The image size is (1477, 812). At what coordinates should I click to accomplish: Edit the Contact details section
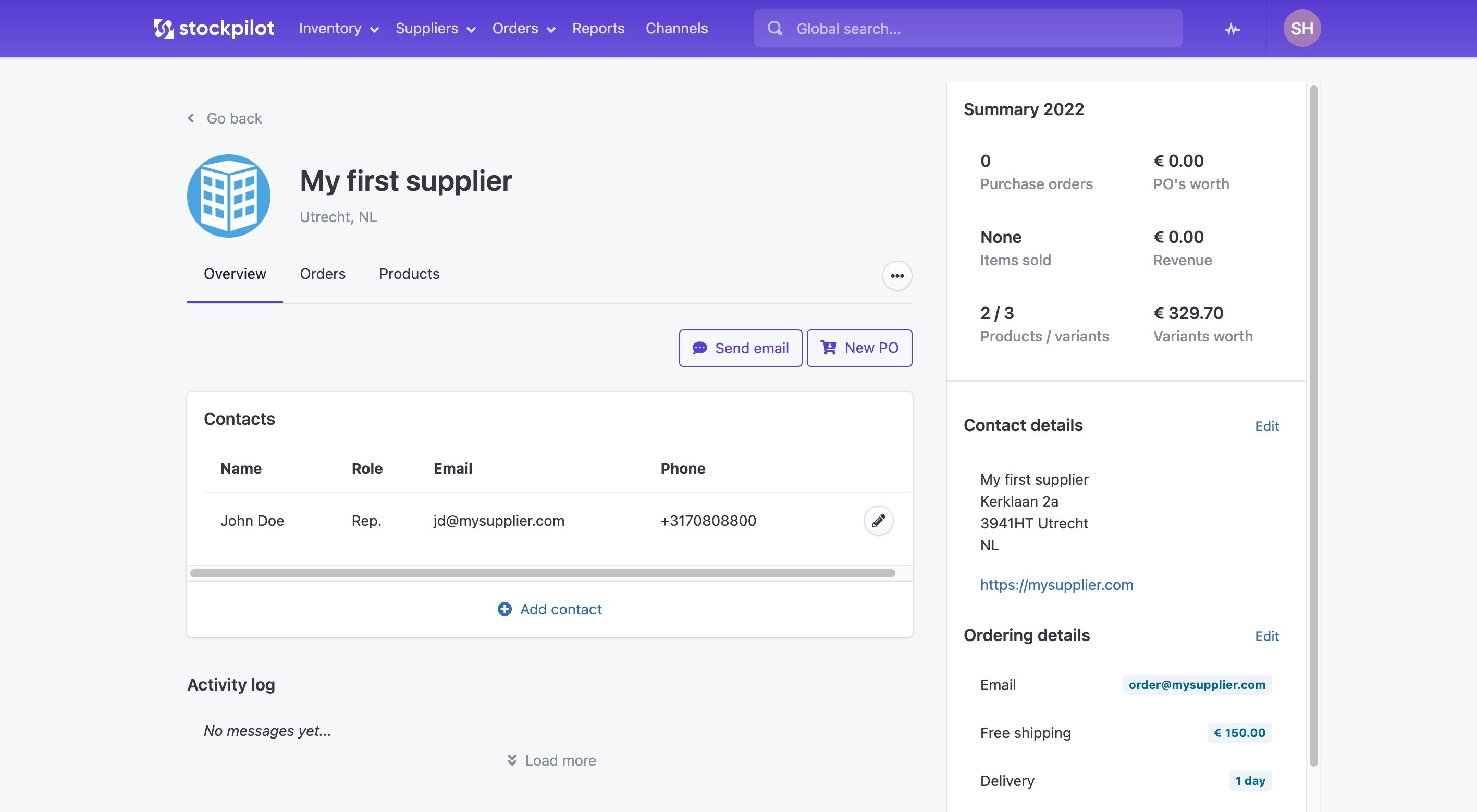tap(1266, 426)
